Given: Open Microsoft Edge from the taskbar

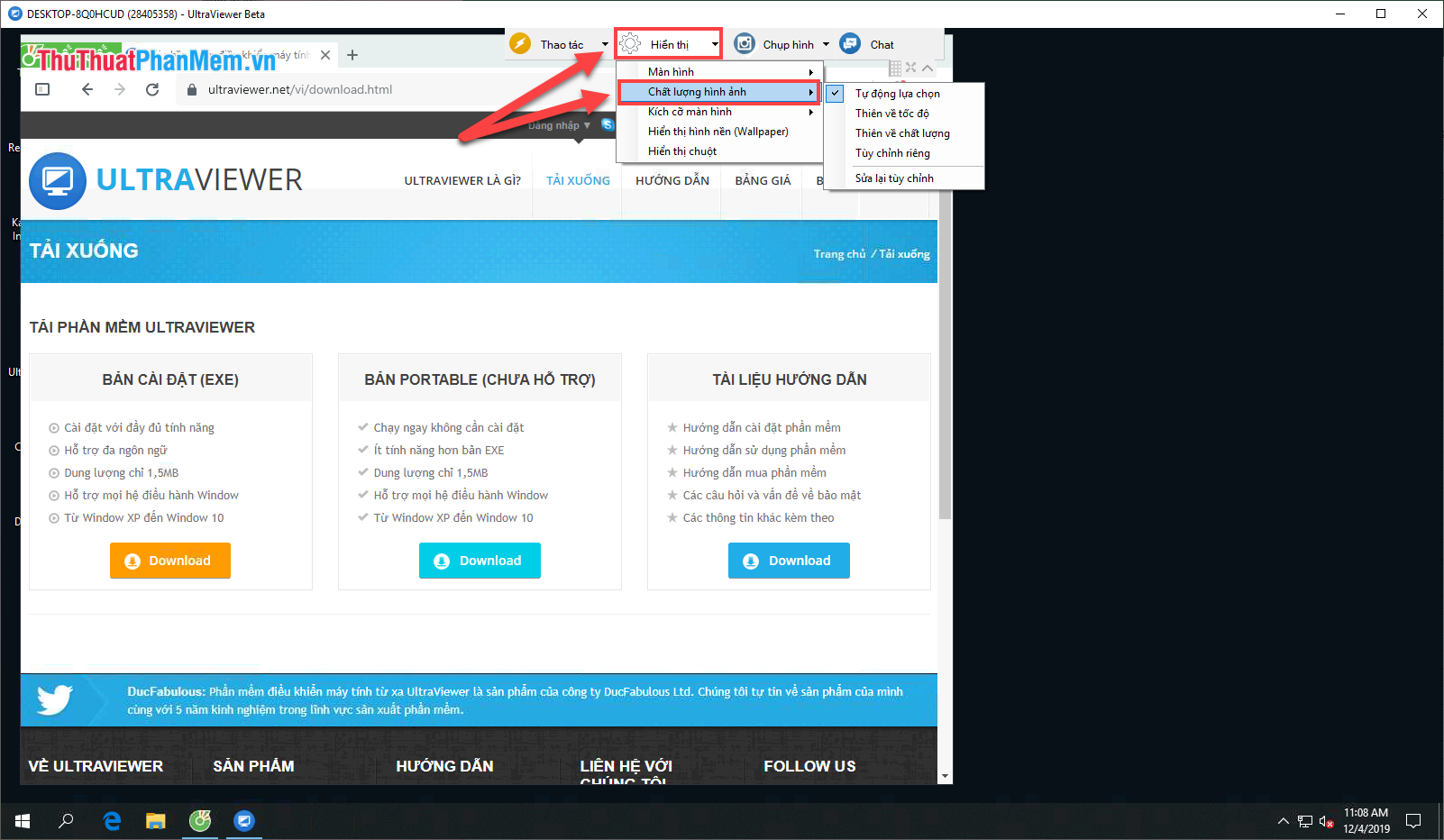Looking at the screenshot, I should [112, 821].
